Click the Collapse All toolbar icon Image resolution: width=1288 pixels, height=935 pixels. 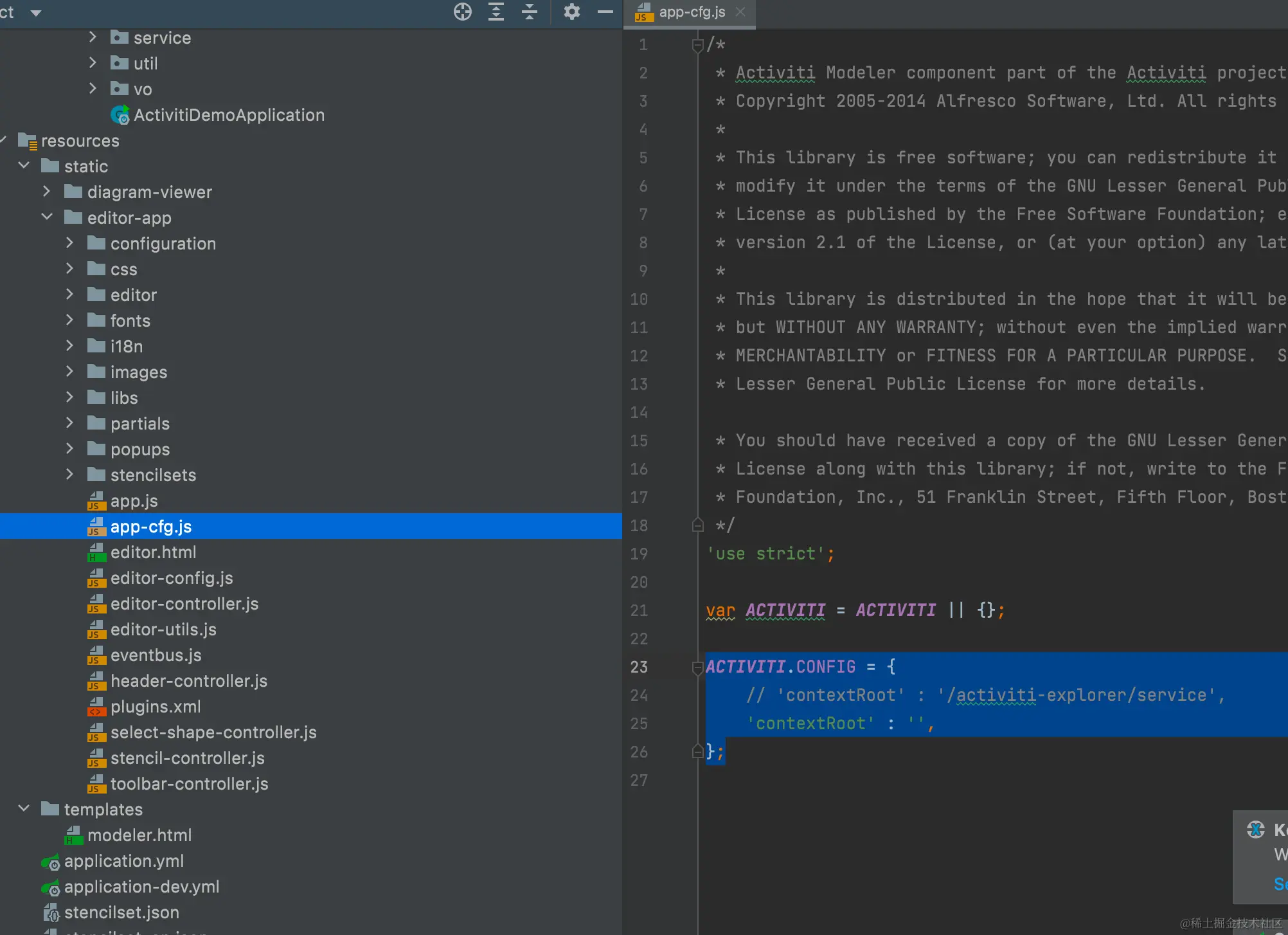tap(529, 12)
